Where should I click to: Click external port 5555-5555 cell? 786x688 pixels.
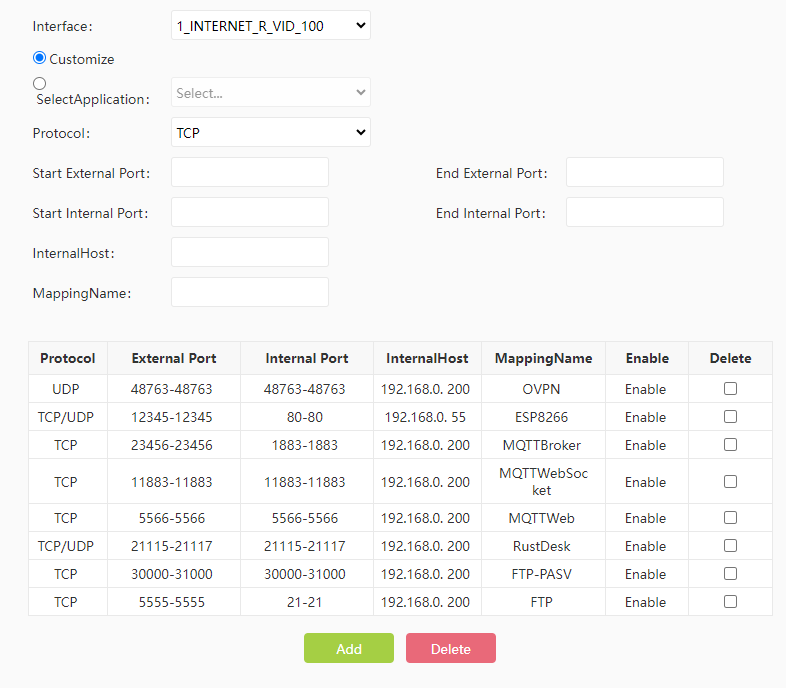tap(172, 602)
